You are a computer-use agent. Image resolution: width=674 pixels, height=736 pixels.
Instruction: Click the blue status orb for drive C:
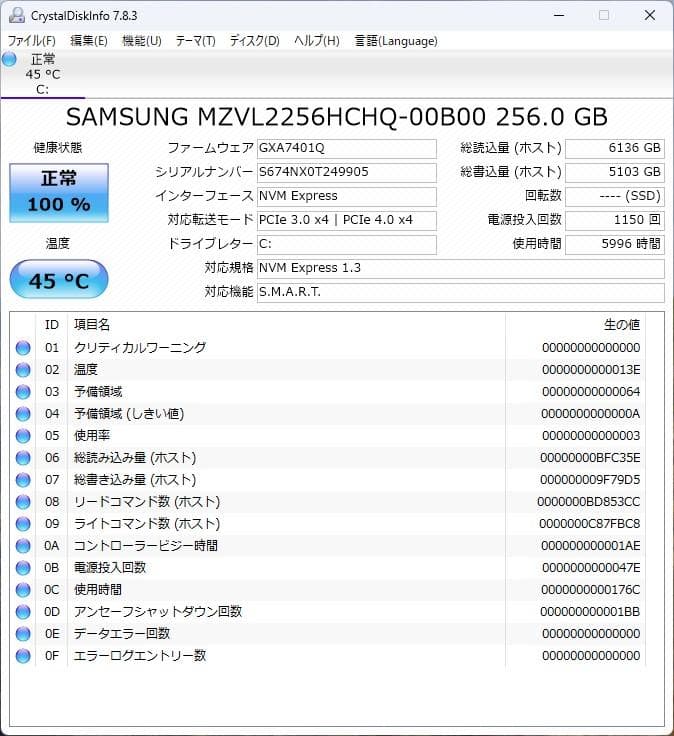[x=9, y=59]
